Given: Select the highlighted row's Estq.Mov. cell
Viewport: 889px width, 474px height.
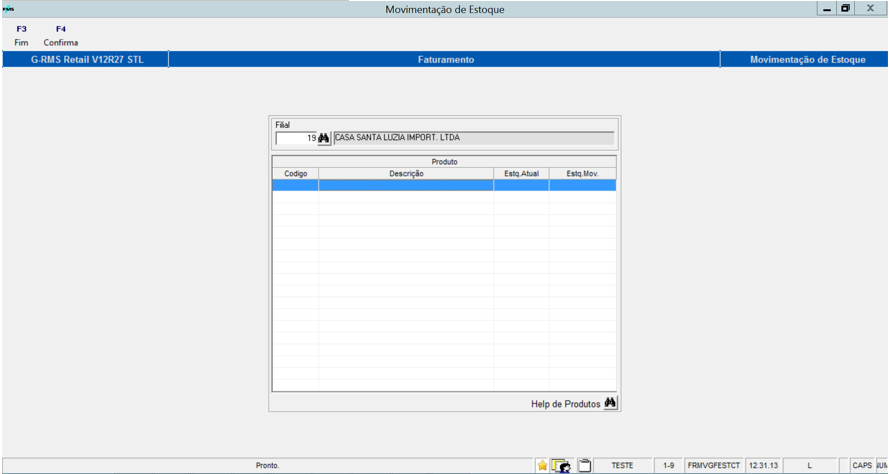Looking at the screenshot, I should [x=582, y=185].
